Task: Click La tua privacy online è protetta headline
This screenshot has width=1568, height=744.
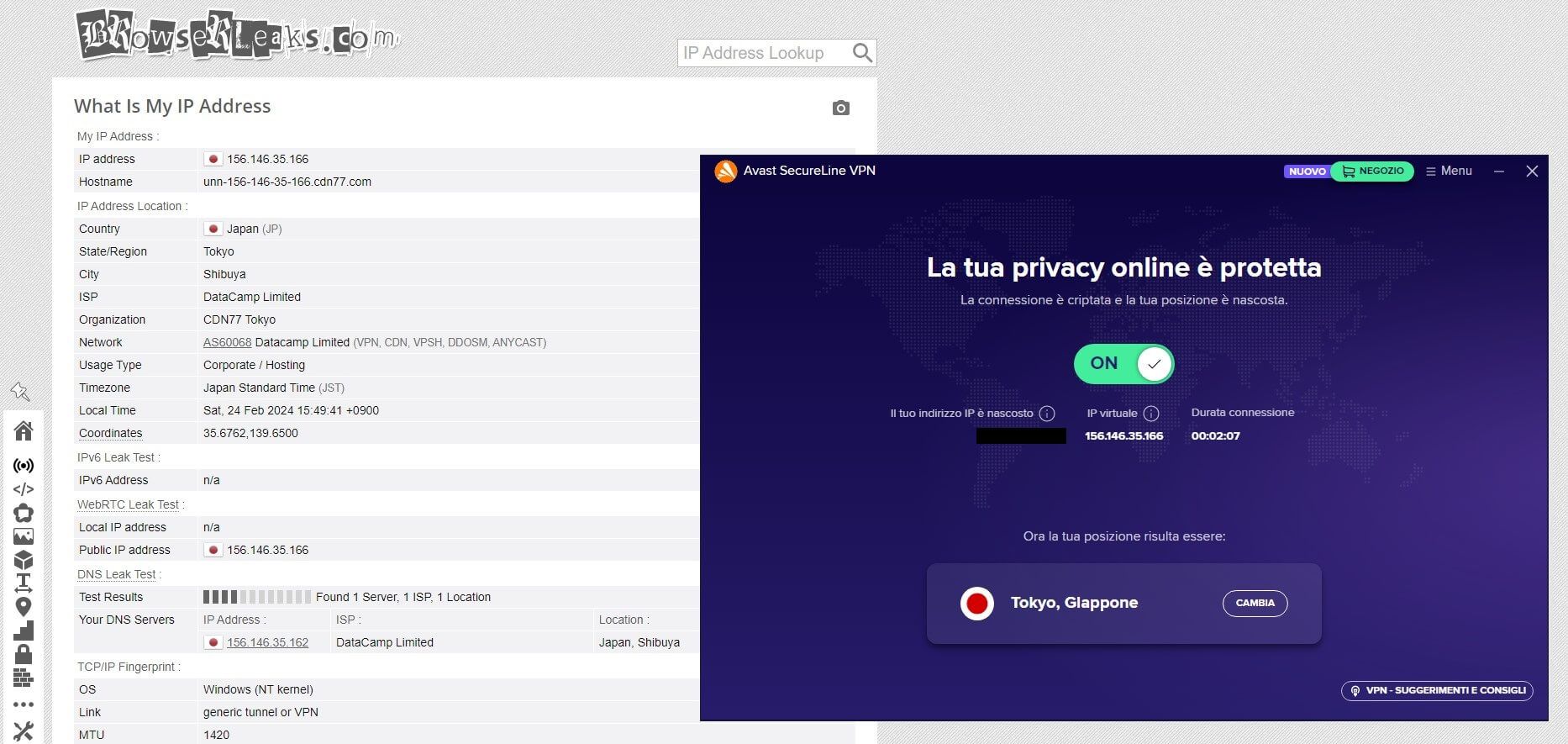Action: [1123, 267]
